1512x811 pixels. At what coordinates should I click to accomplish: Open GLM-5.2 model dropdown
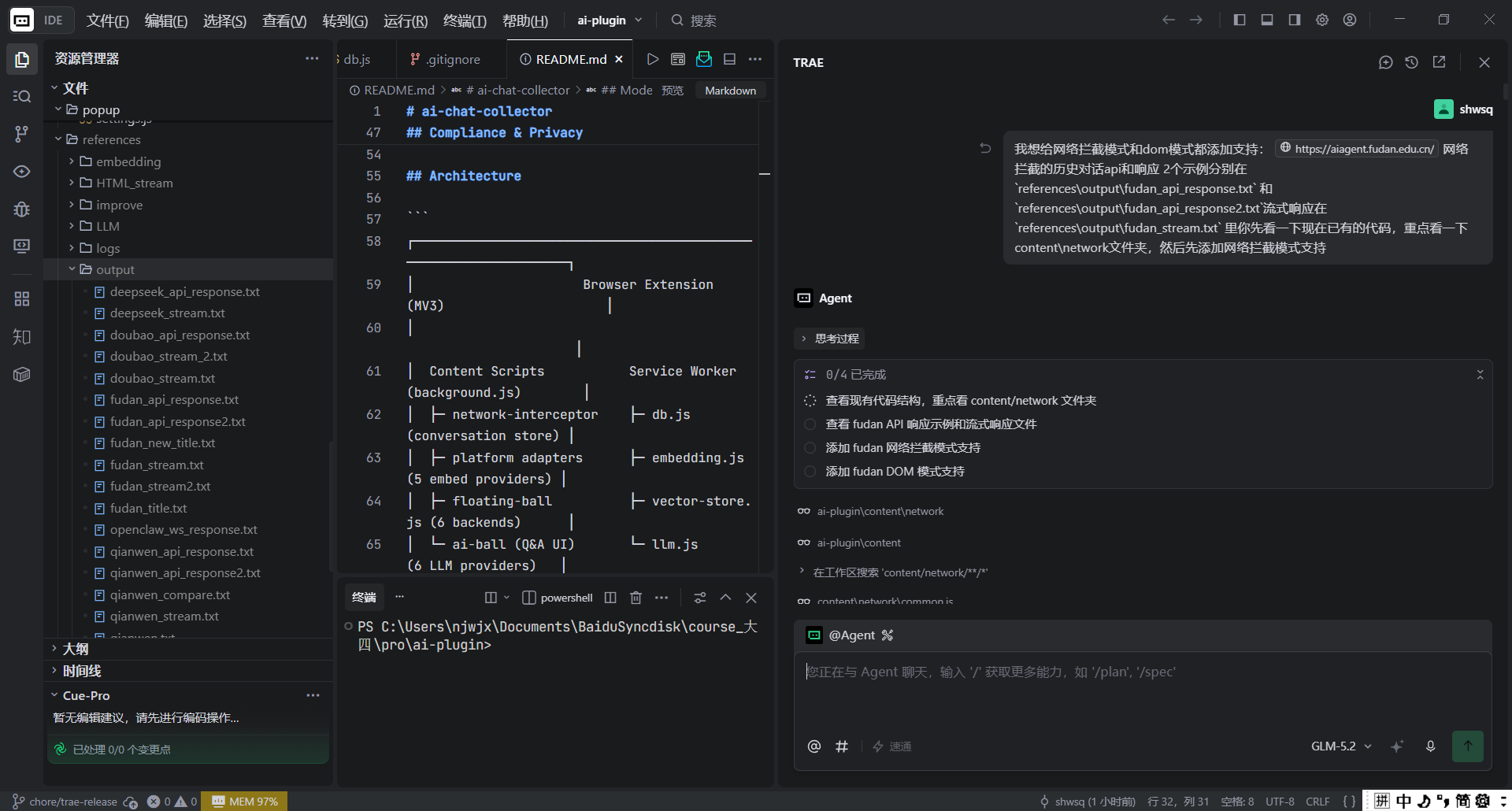coord(1341,746)
